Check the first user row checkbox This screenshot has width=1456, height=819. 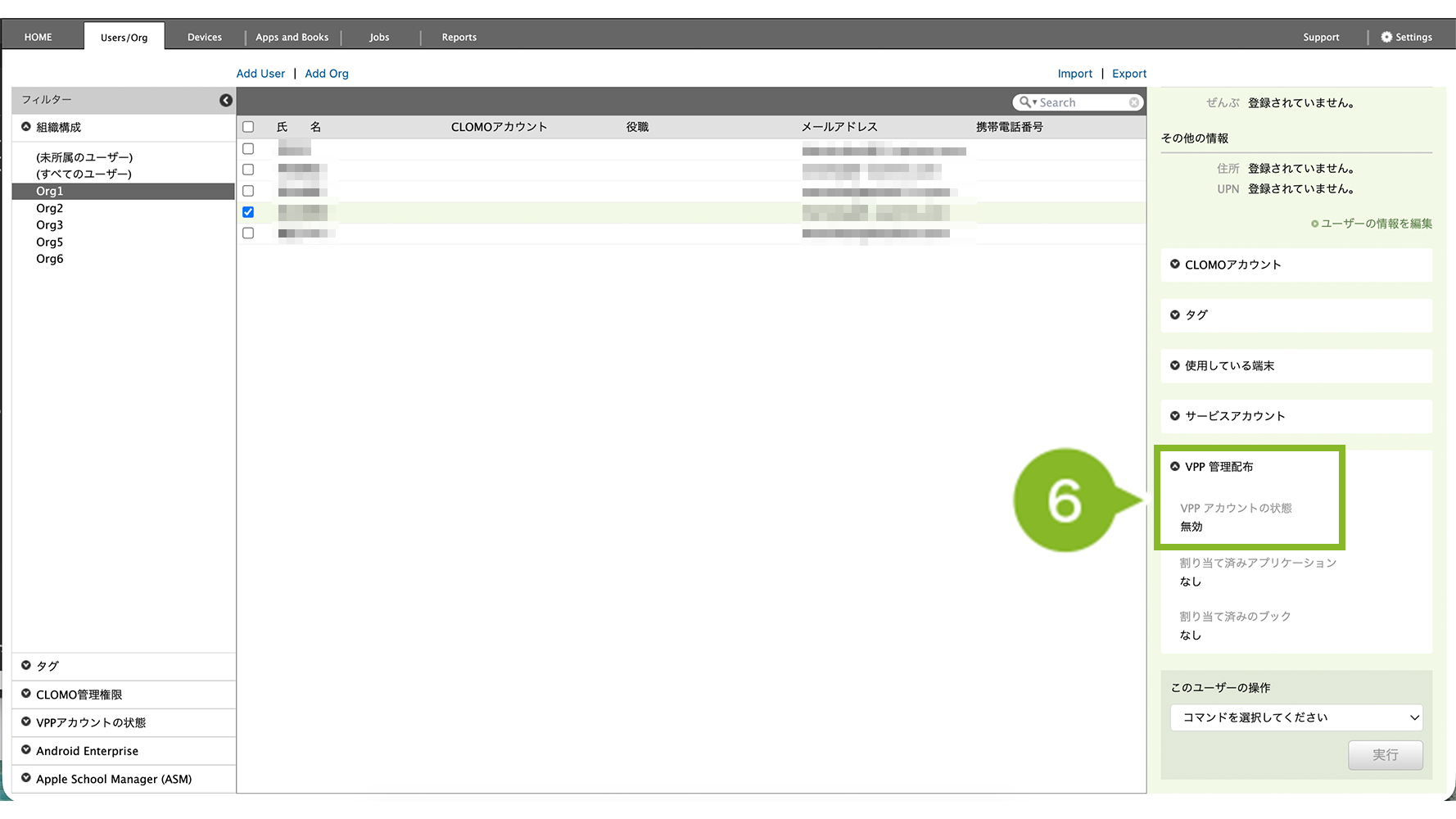tap(248, 149)
